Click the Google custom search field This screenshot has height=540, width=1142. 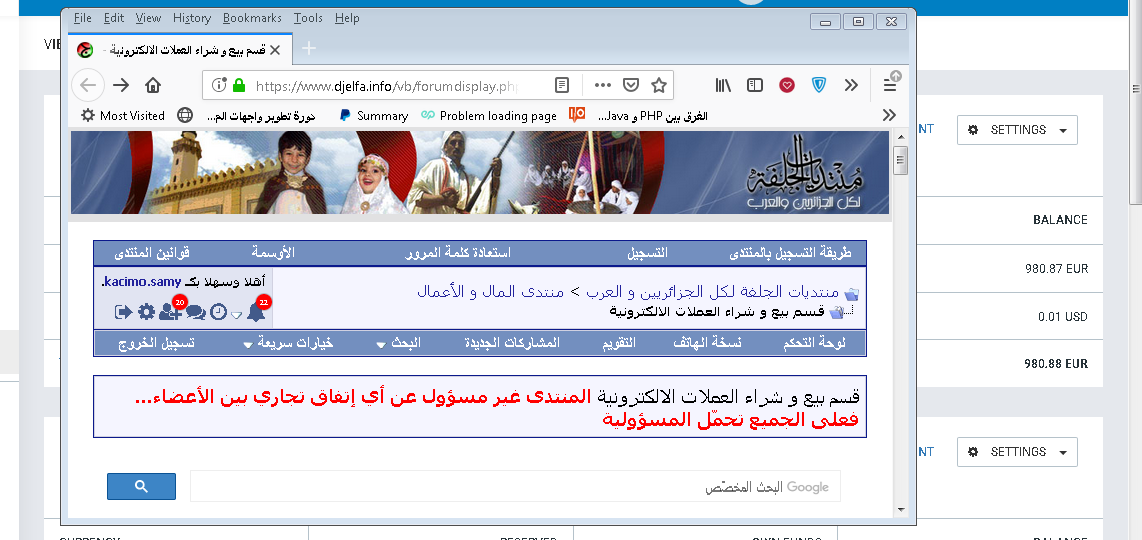[515, 487]
